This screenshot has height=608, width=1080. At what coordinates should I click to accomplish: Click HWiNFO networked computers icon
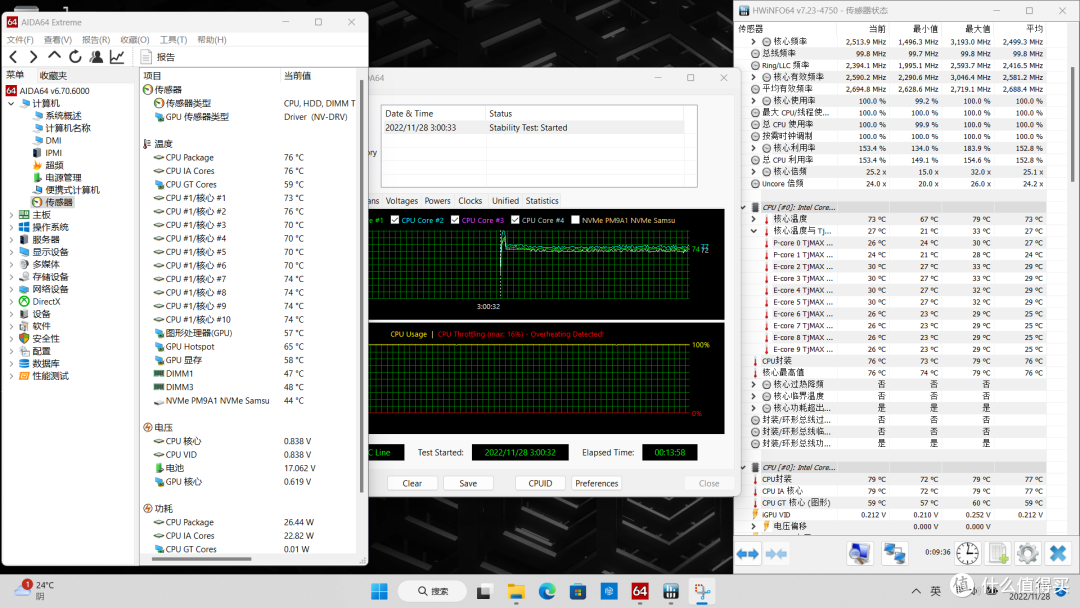895,553
